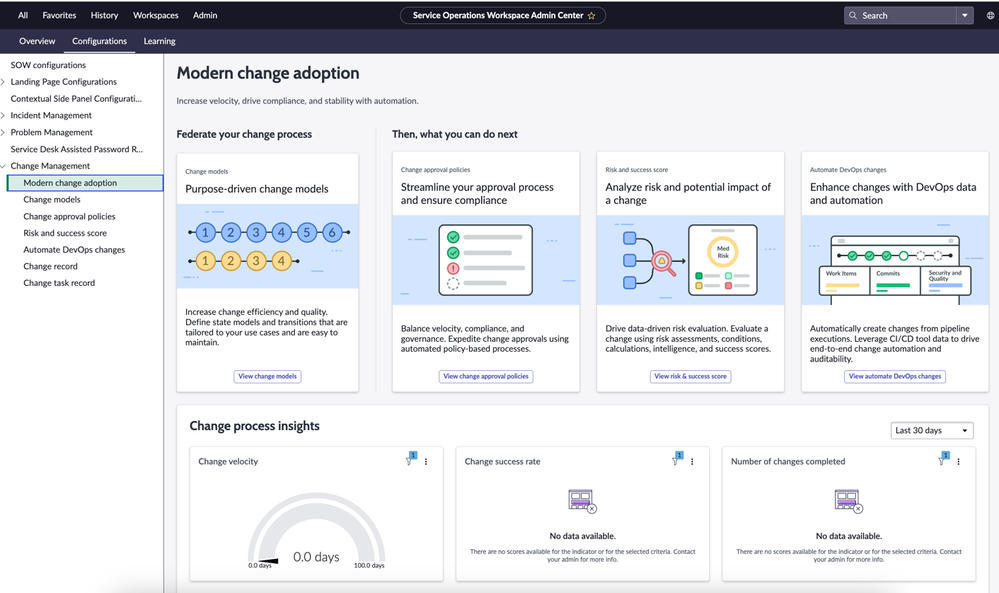Click the search magnifier icon

click(853, 15)
